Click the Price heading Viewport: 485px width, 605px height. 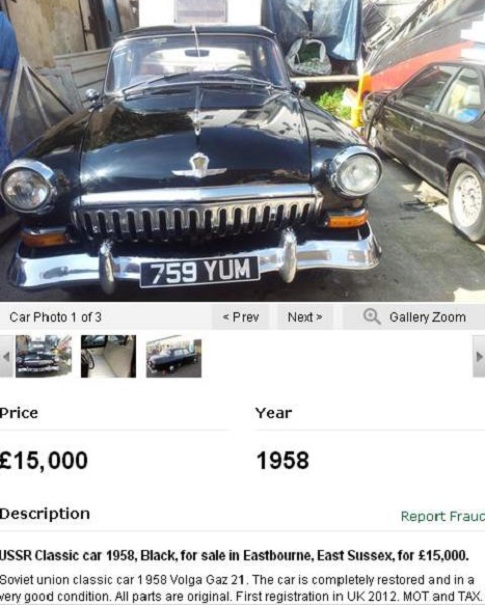pos(19,413)
